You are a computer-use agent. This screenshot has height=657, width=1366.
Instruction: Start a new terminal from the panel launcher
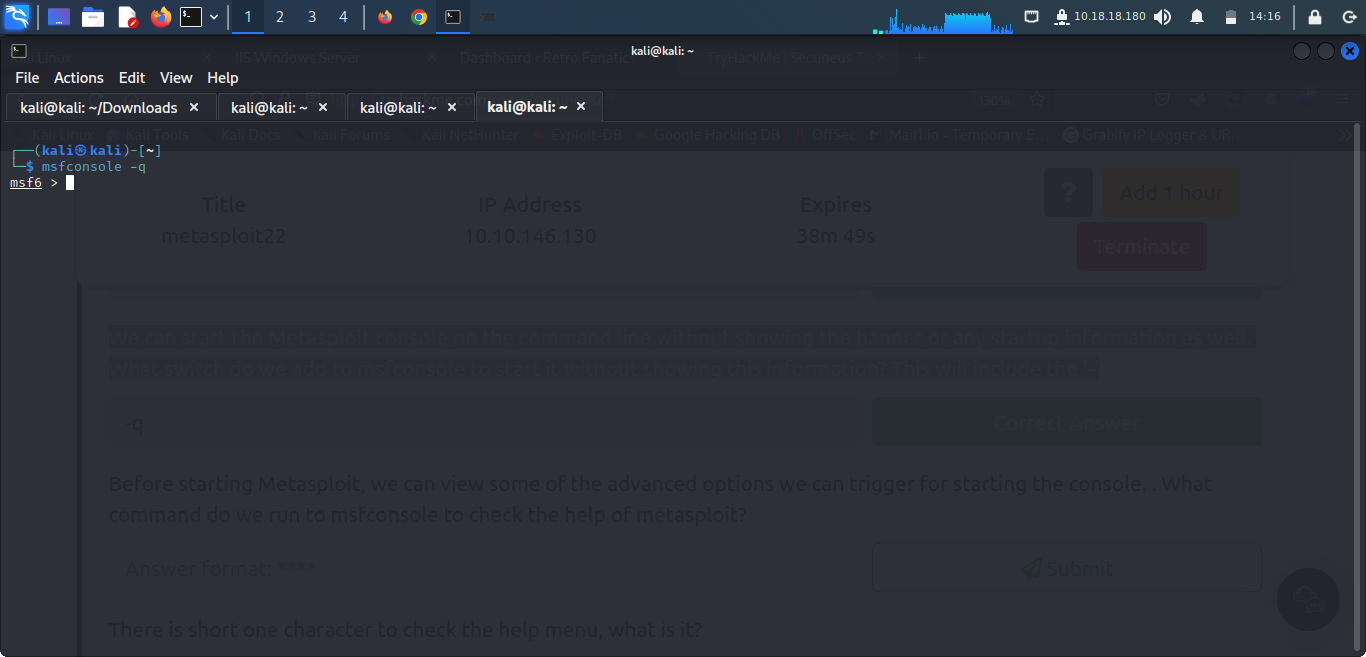[191, 17]
